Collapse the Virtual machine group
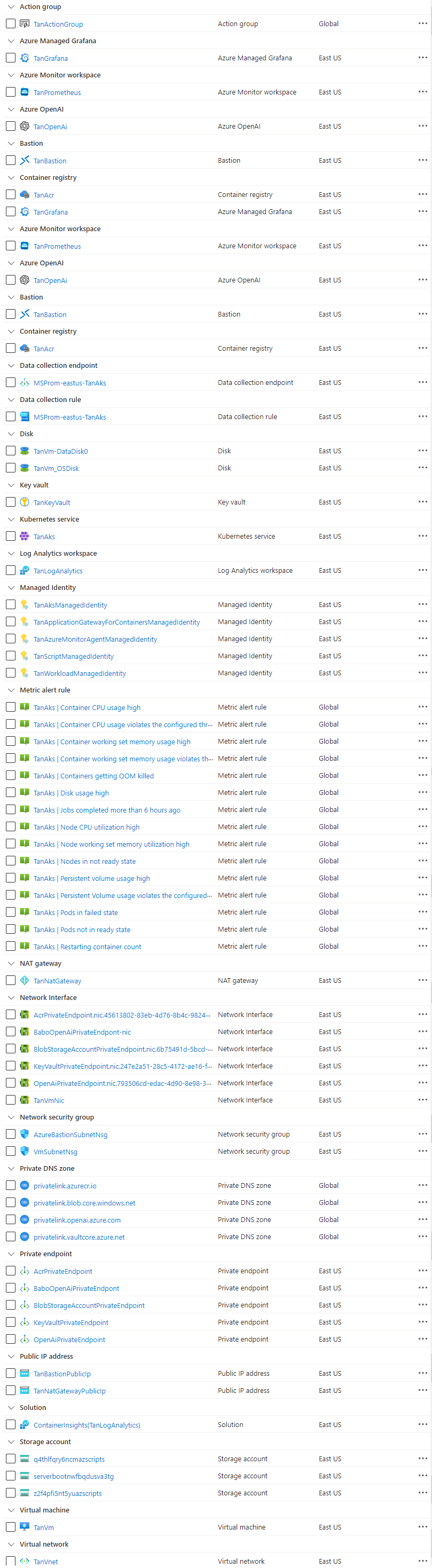Screen dimensions: 432x1568 point(11,1510)
